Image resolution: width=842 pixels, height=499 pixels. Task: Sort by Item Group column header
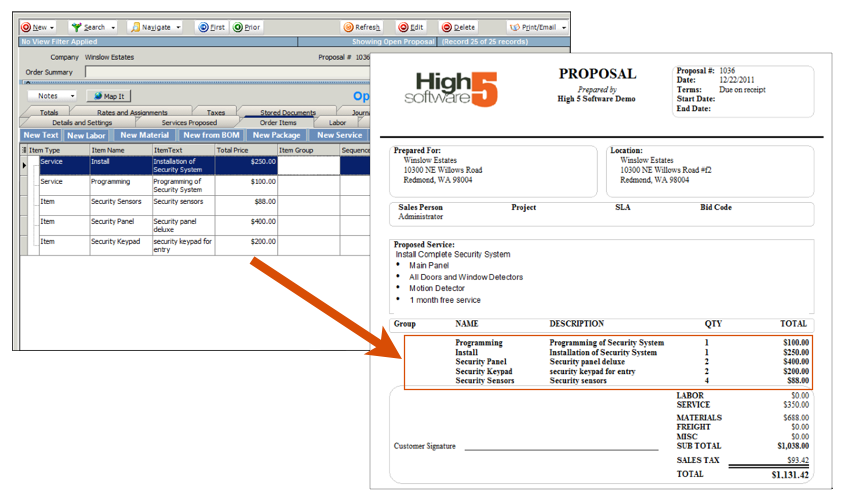pos(309,150)
